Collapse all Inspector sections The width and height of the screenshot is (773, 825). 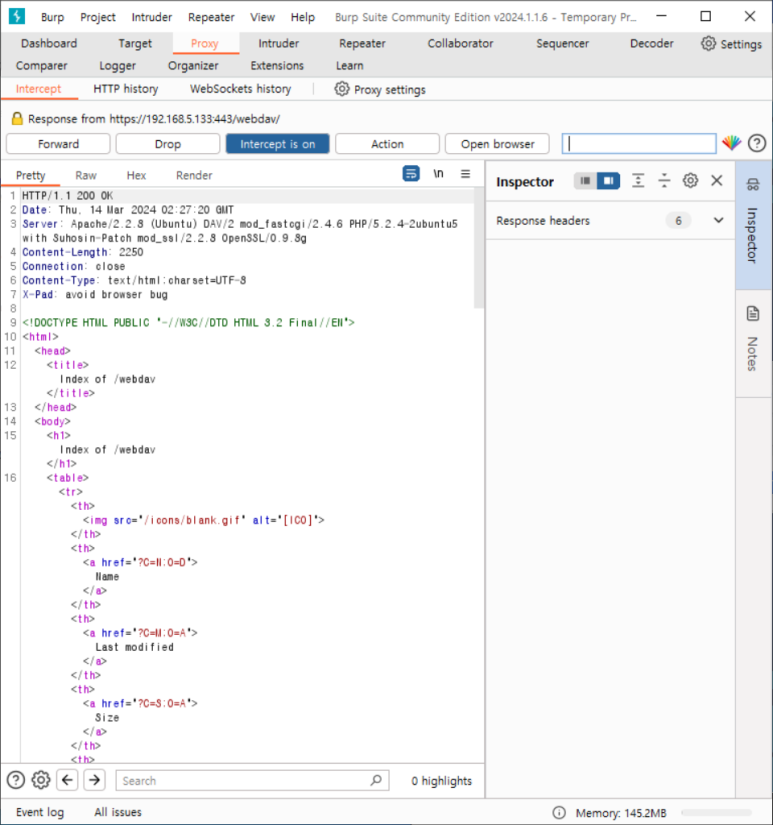click(664, 181)
